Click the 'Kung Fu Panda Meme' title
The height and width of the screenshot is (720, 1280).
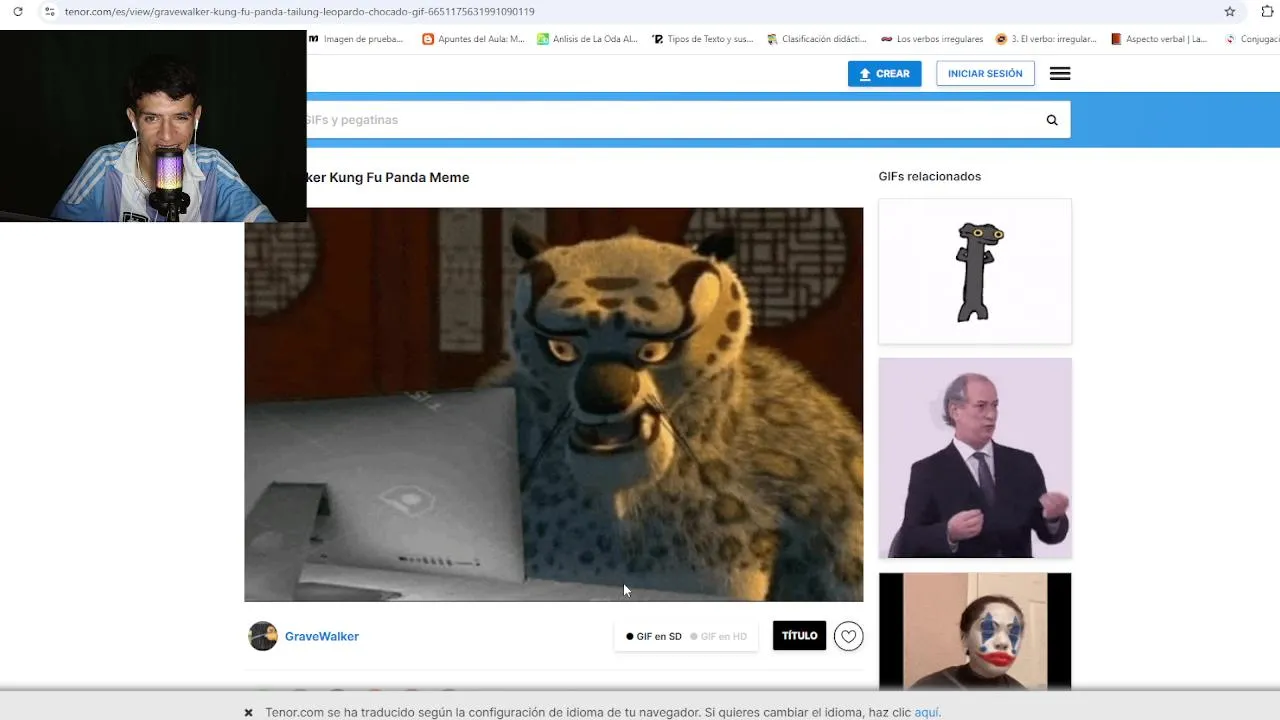click(x=400, y=177)
